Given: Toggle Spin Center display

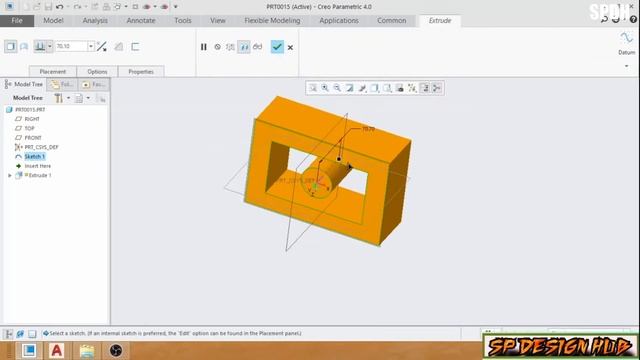Looking at the screenshot, I should click(x=437, y=88).
